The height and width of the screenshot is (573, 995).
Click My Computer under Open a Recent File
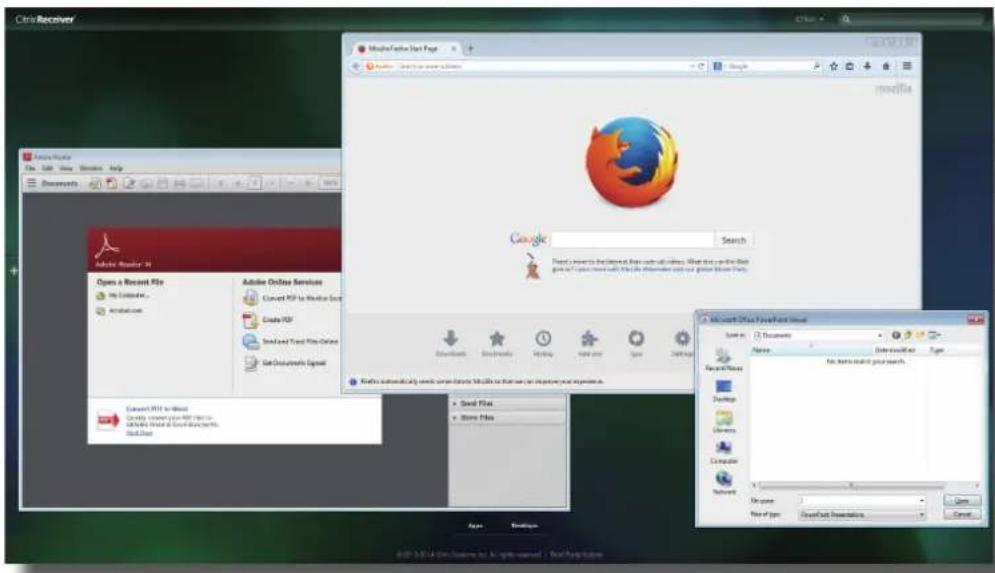(x=122, y=296)
